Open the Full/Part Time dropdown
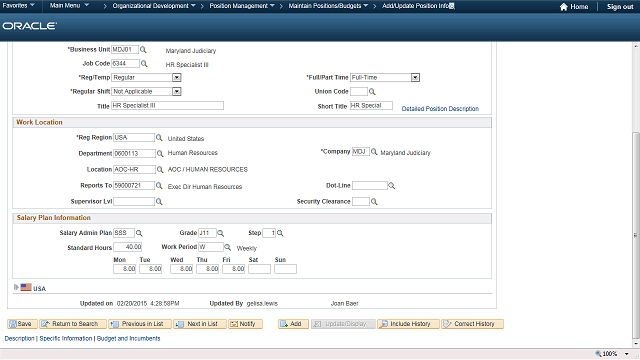640x360 pixels. [415, 78]
